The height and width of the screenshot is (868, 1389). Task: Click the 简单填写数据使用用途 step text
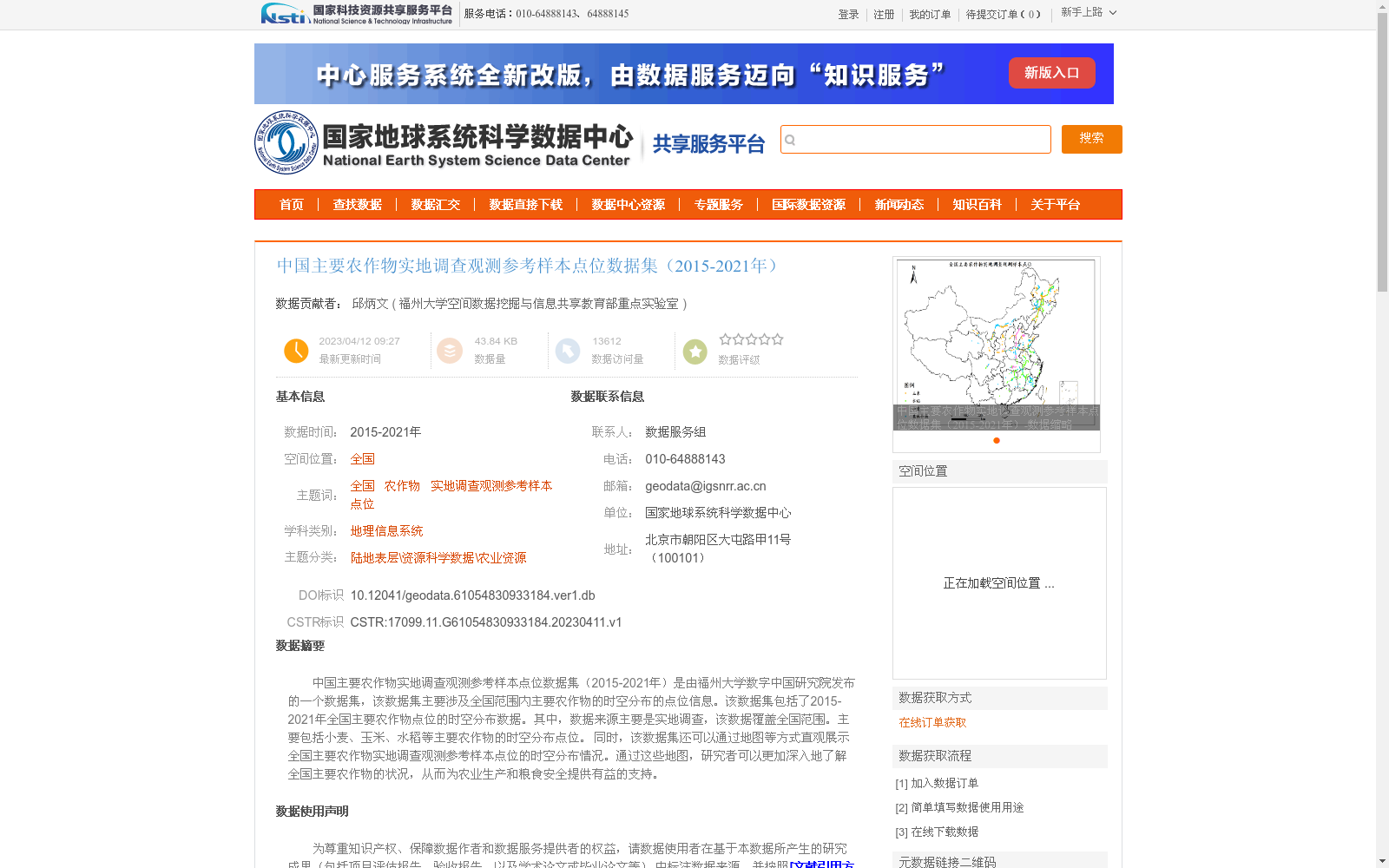[967, 807]
